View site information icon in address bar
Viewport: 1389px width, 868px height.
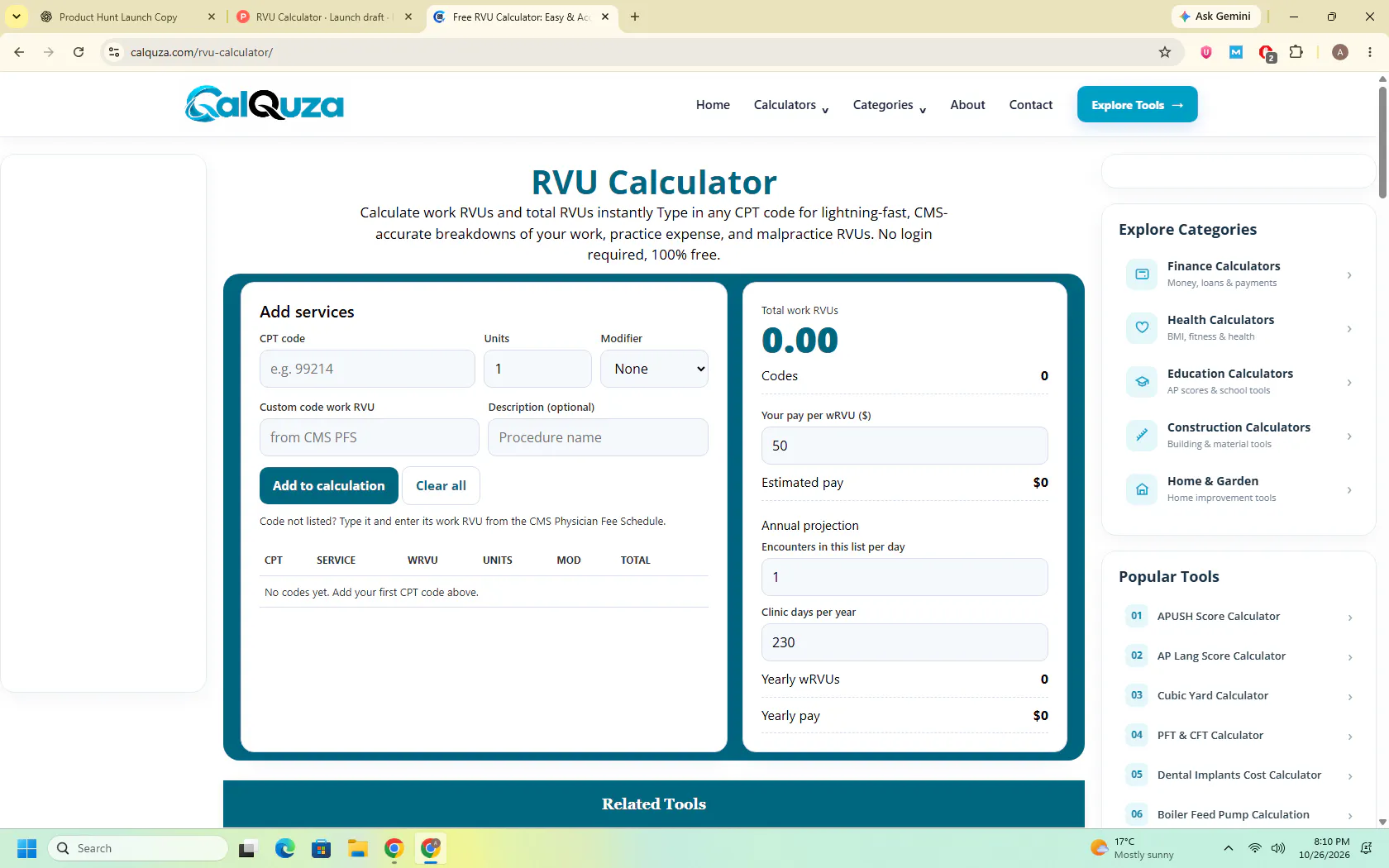pyautogui.click(x=114, y=52)
